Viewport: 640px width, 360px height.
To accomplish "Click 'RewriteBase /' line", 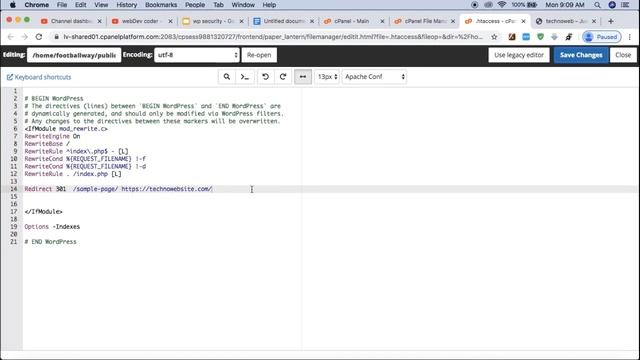I will coord(47,144).
